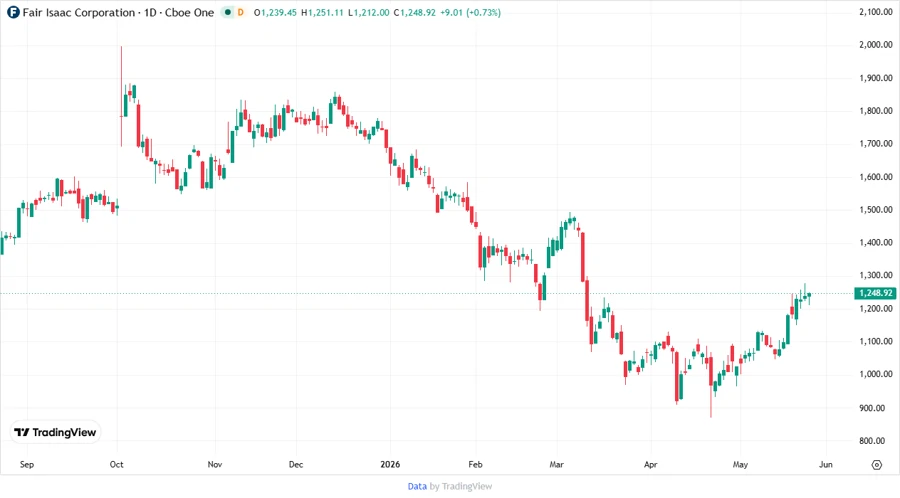Click the 2,000.00 price axis label
Screen dimensions: 900x498
(x=876, y=45)
